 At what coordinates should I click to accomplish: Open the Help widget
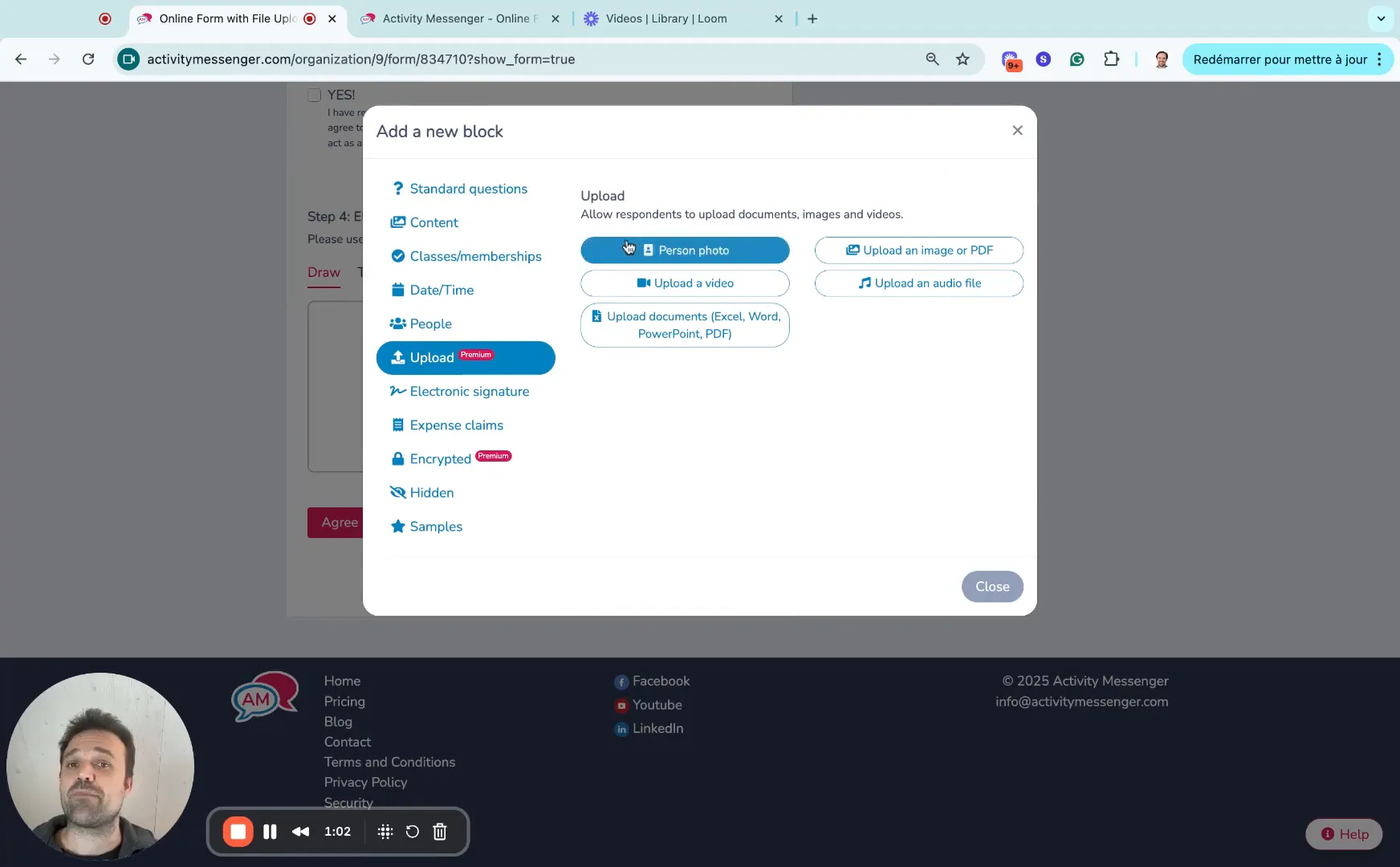point(1344,834)
